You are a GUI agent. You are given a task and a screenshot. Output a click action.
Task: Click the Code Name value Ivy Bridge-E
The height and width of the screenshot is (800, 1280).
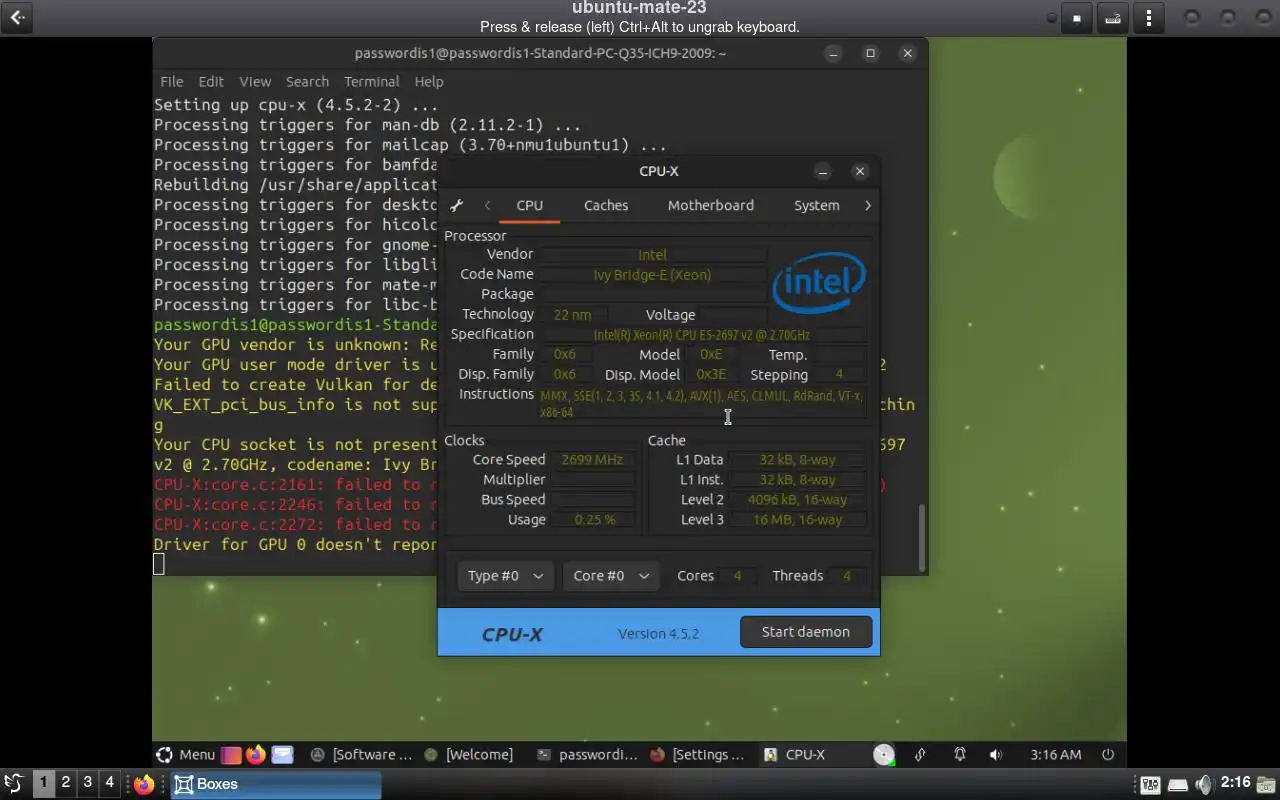click(653, 275)
